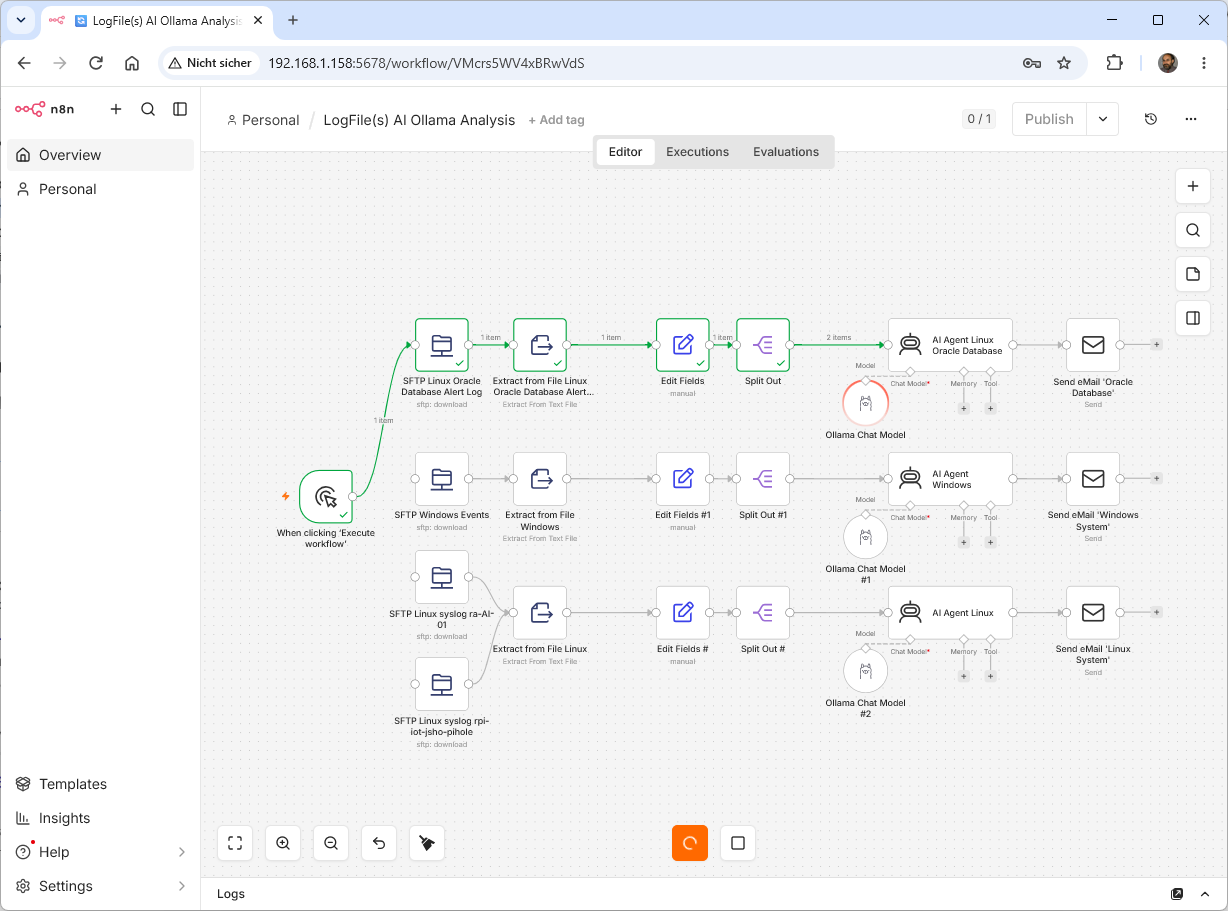Open Templates in the sidebar

pos(100,784)
